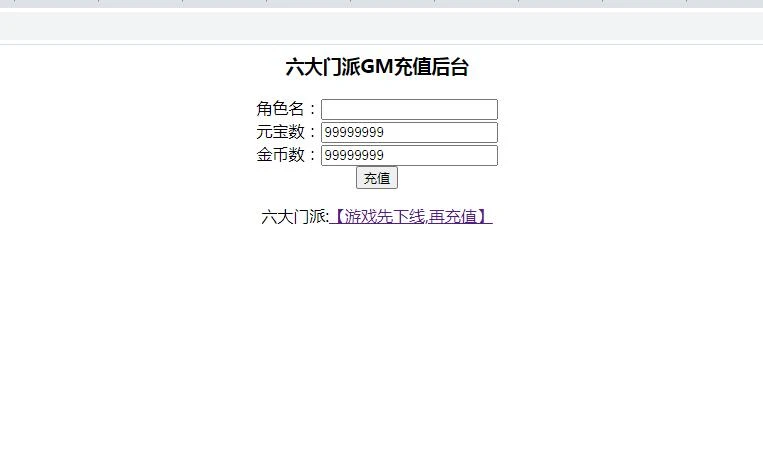Click the 金币数 label text

[x=280, y=155]
